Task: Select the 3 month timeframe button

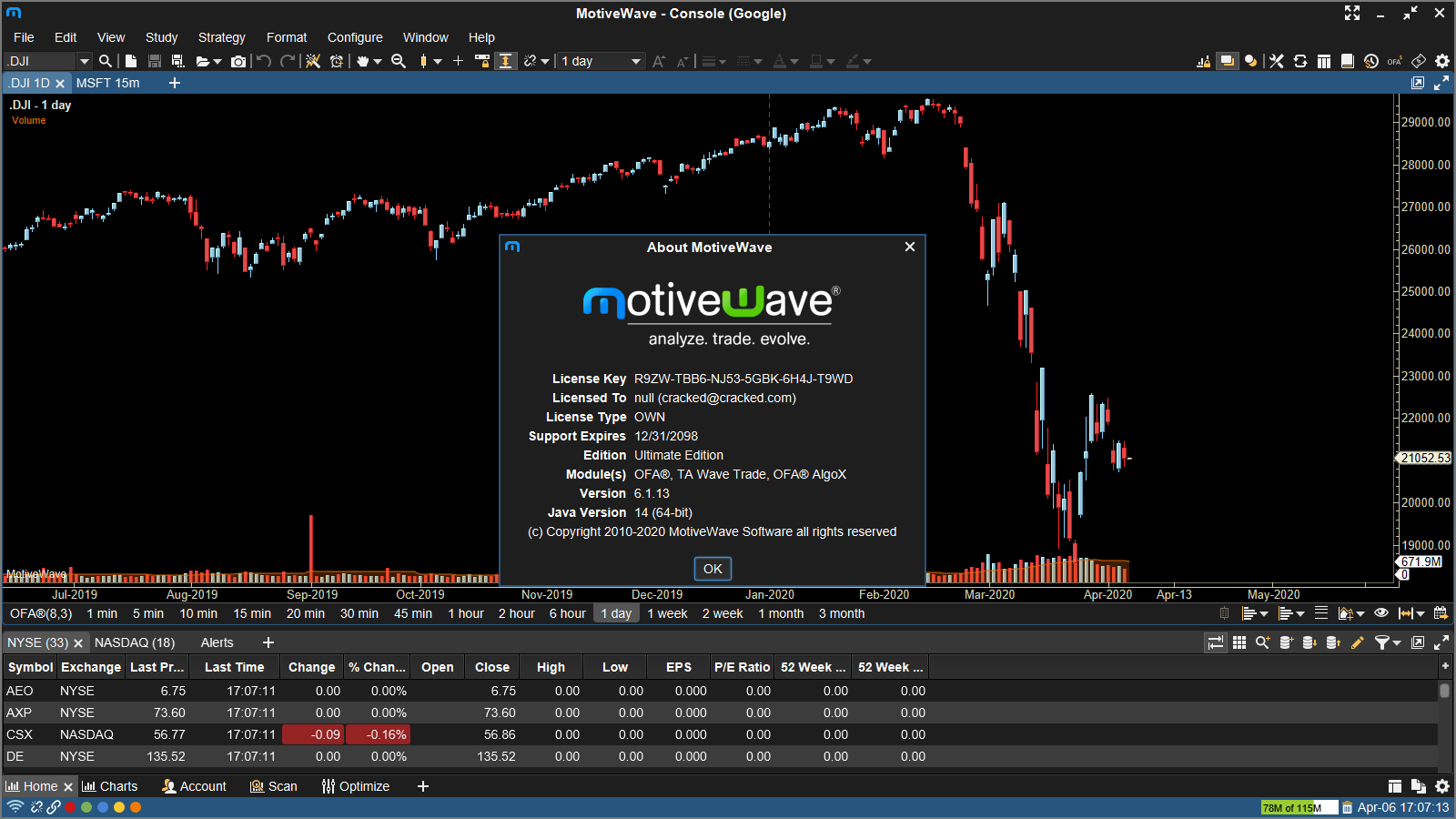Action: point(842,613)
